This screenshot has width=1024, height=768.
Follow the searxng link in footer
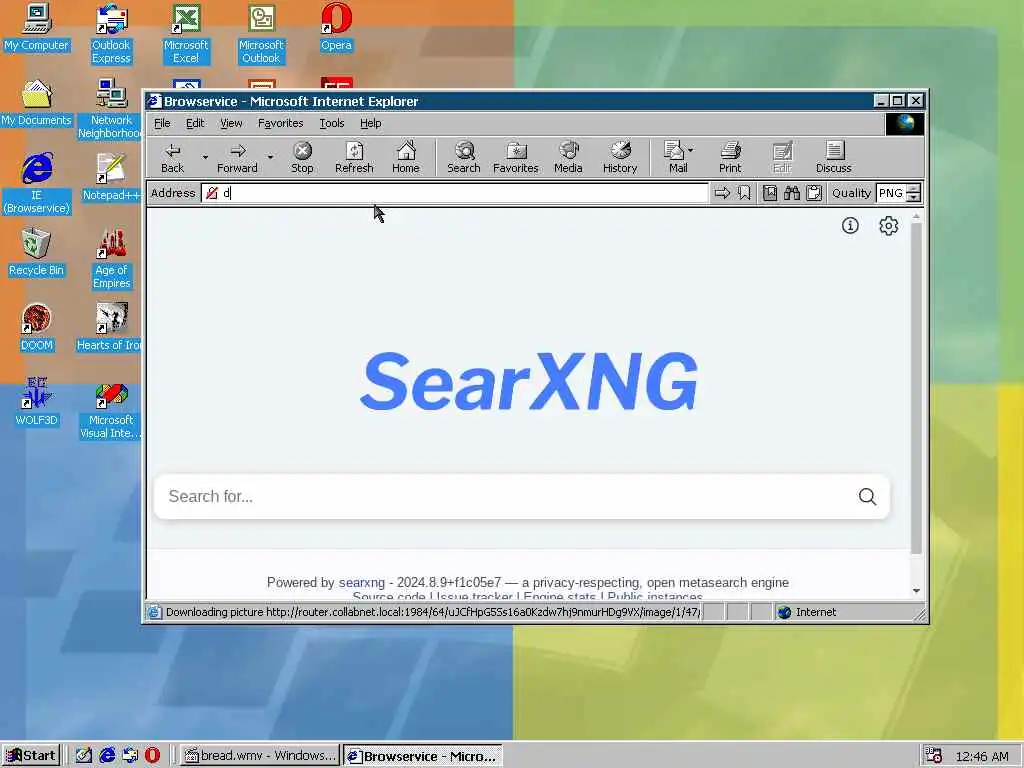362,583
